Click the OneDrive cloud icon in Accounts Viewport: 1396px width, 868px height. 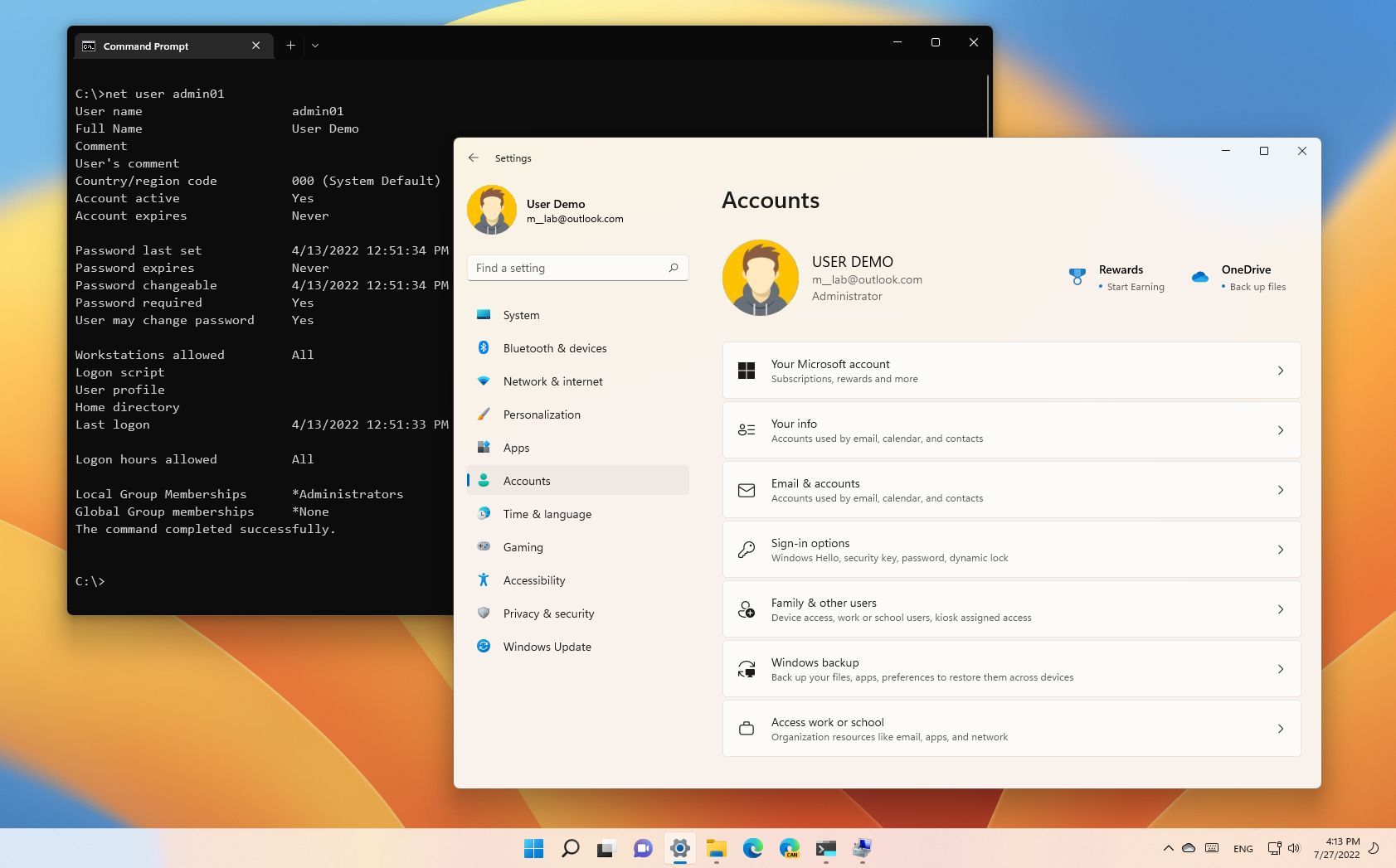click(1200, 277)
